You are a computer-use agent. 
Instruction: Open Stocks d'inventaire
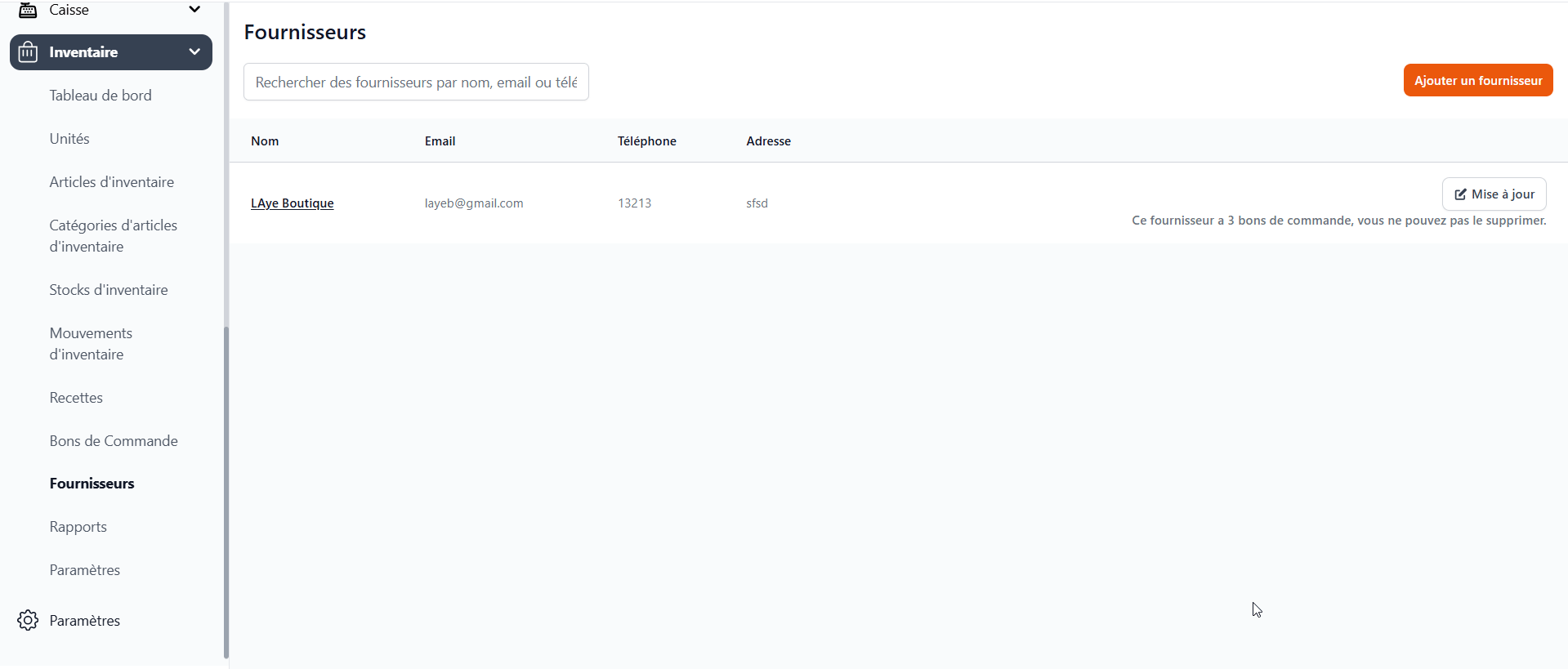click(x=108, y=290)
